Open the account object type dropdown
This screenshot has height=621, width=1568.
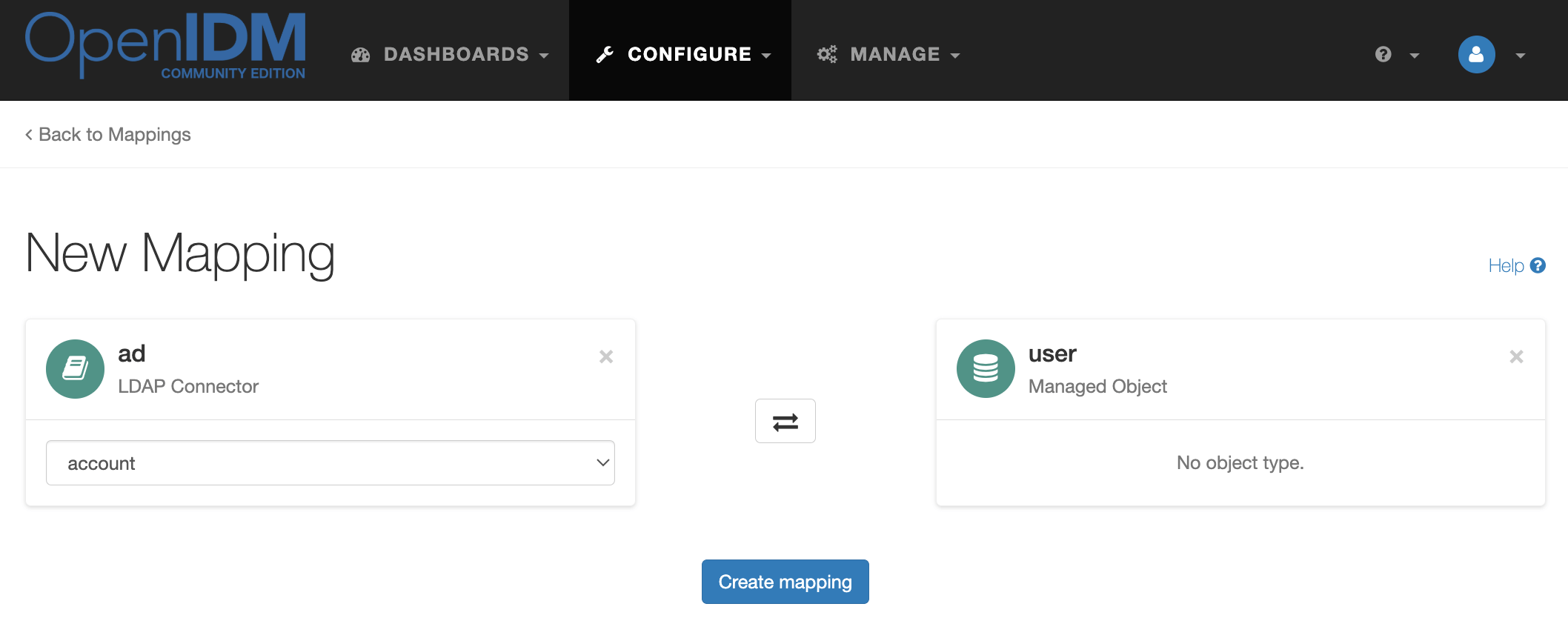330,463
